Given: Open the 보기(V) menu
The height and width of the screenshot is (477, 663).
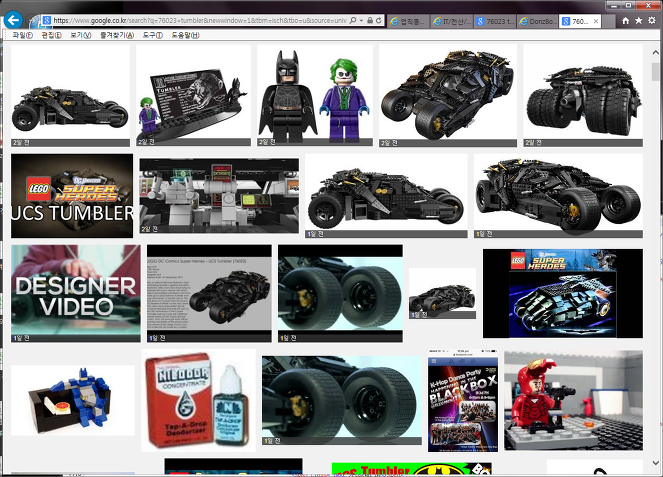Looking at the screenshot, I should pos(80,35).
